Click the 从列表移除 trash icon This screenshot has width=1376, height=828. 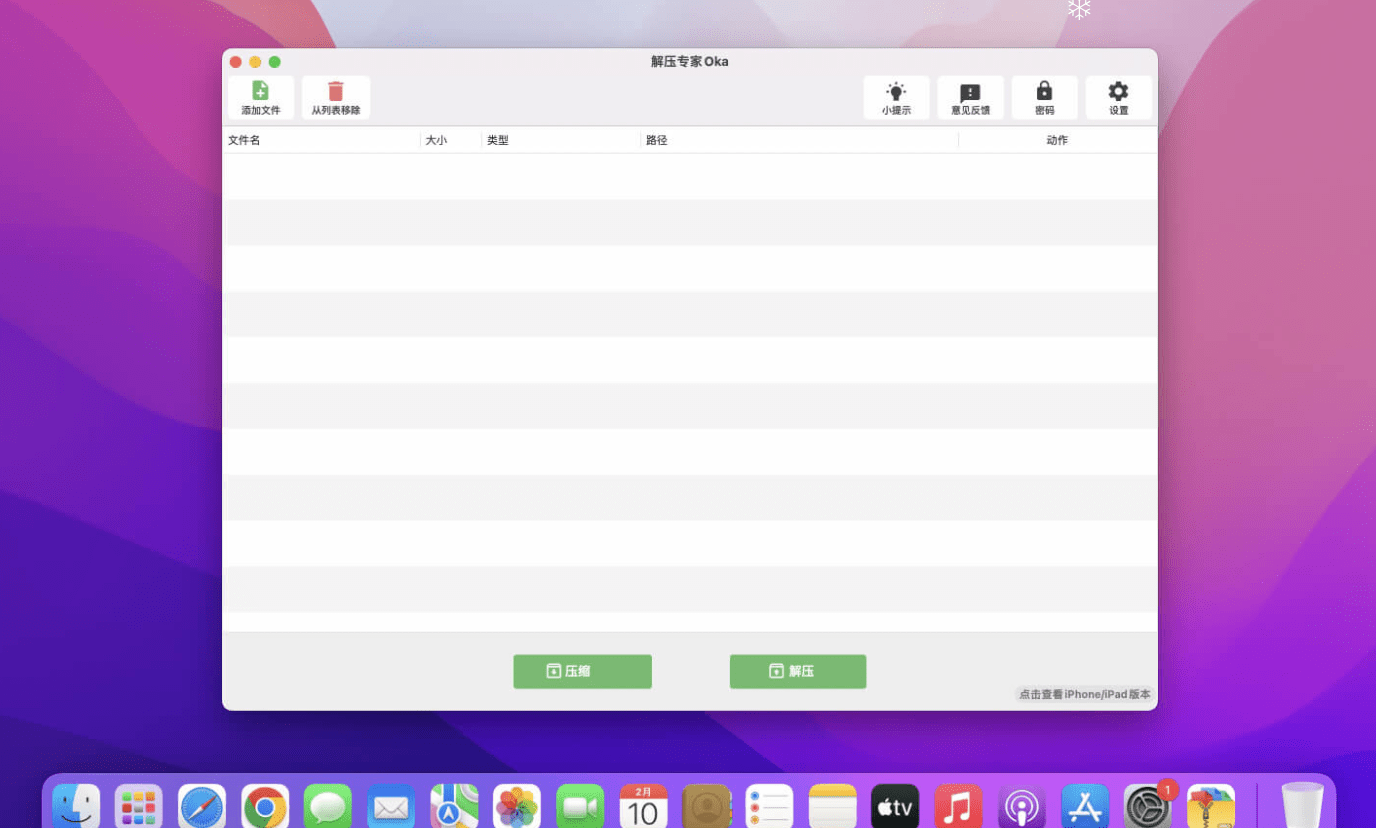pos(336,91)
